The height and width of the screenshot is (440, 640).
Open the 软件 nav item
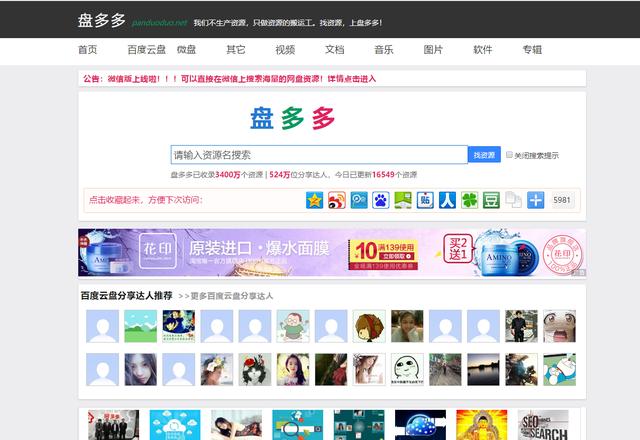click(x=483, y=49)
